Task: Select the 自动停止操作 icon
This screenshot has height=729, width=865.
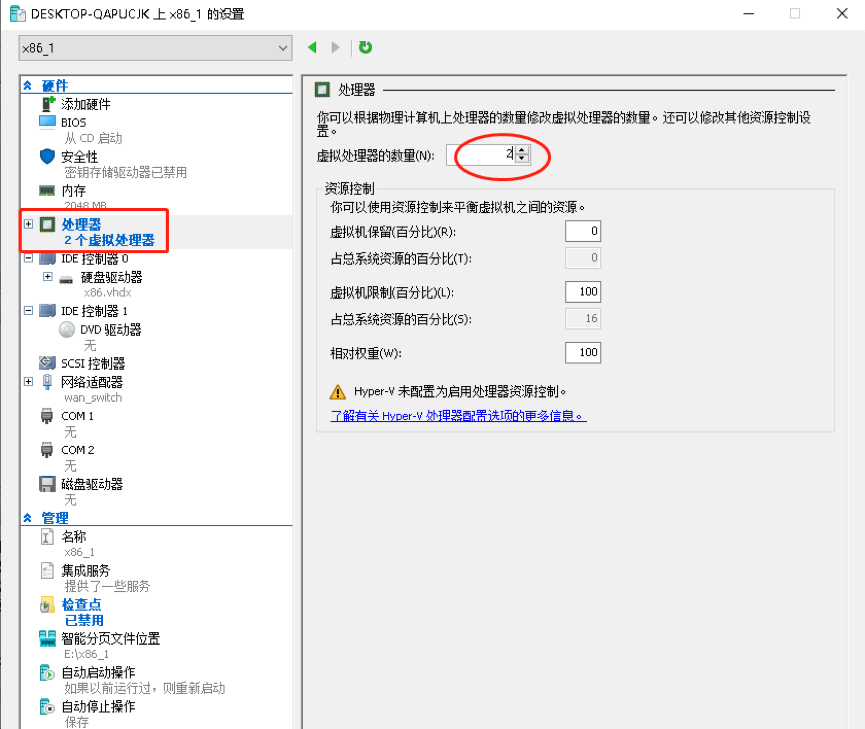Action: 47,707
